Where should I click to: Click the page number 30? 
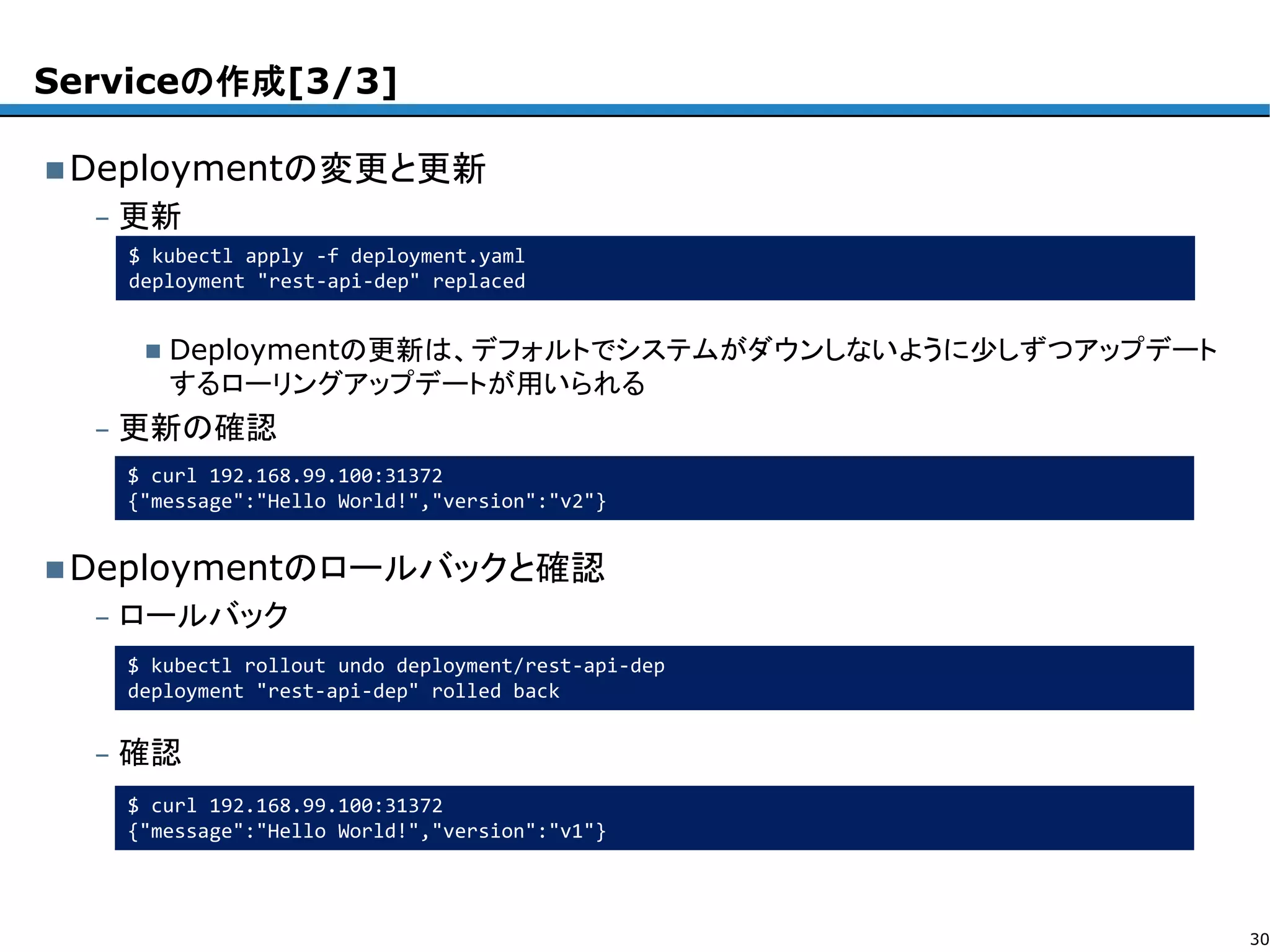pyautogui.click(x=1259, y=939)
